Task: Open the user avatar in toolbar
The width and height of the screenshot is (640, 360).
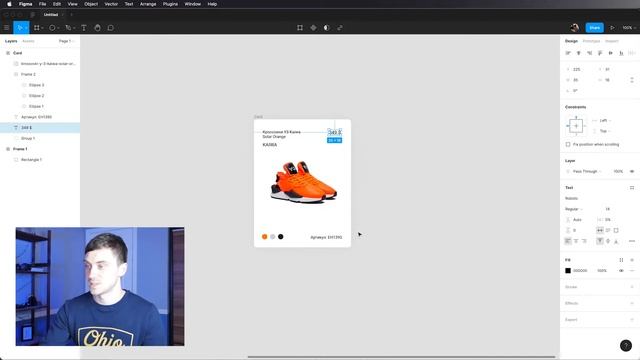Action: (575, 28)
